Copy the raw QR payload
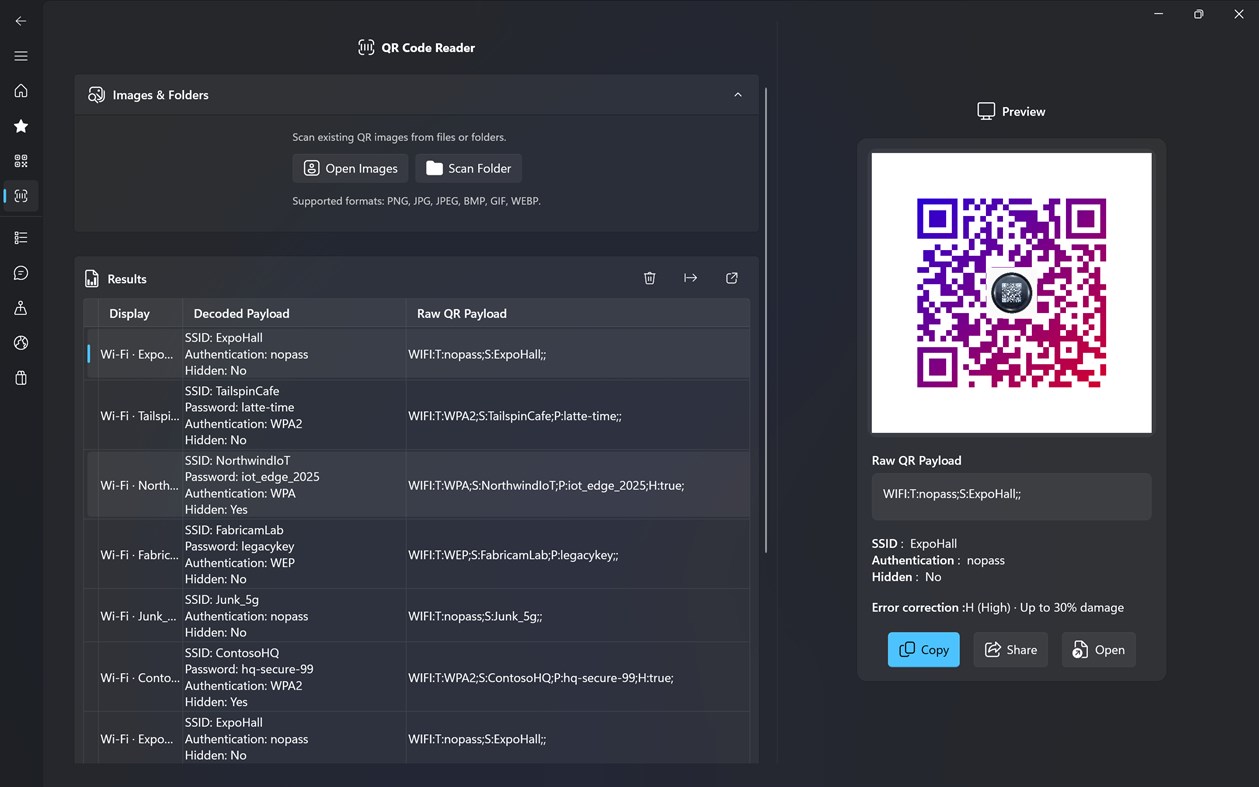The height and width of the screenshot is (787, 1259). pyautogui.click(x=923, y=649)
